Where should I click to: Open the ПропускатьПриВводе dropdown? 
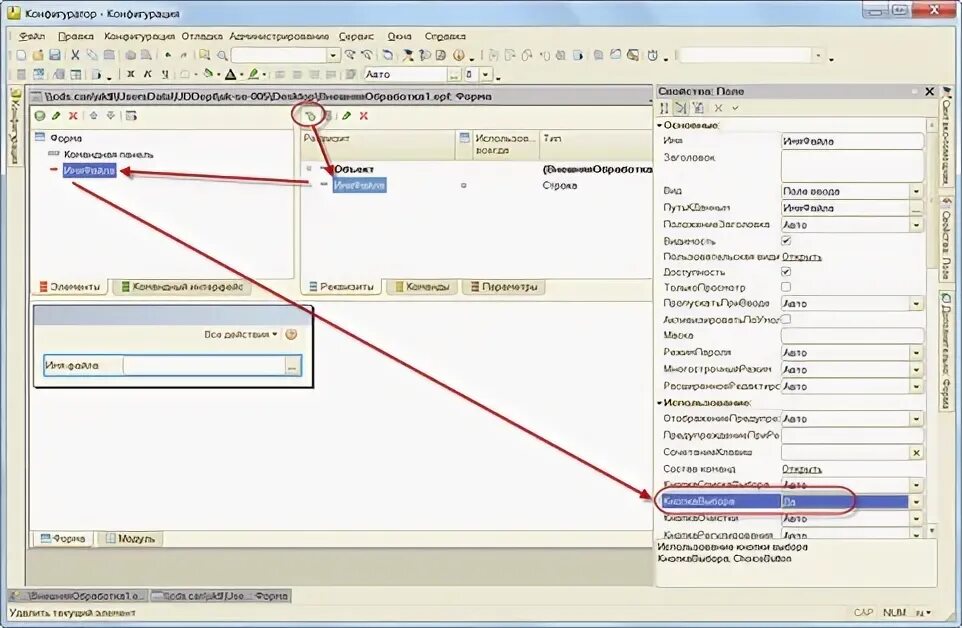916,304
